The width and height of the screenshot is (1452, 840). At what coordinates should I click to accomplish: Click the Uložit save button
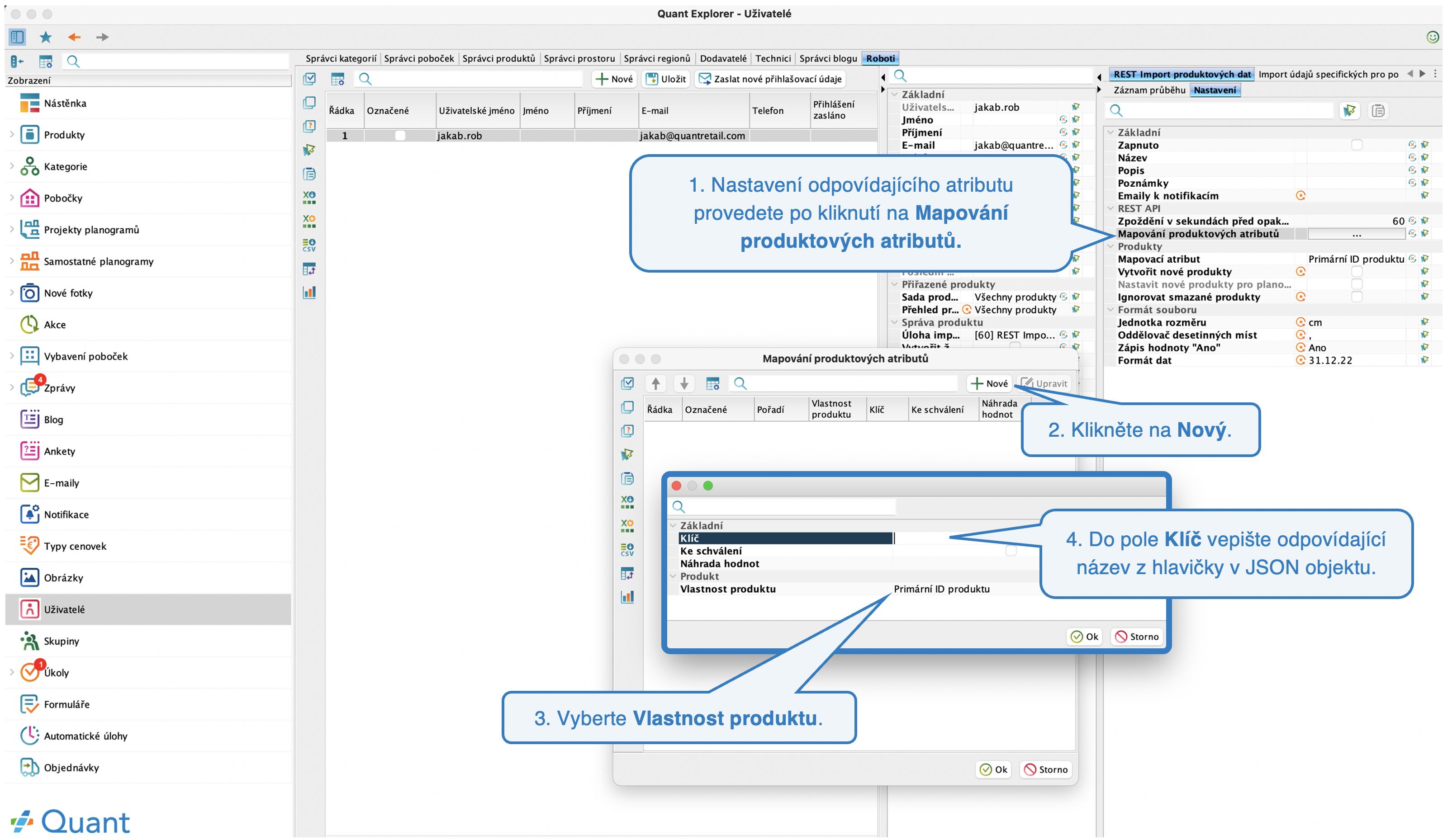tap(666, 79)
